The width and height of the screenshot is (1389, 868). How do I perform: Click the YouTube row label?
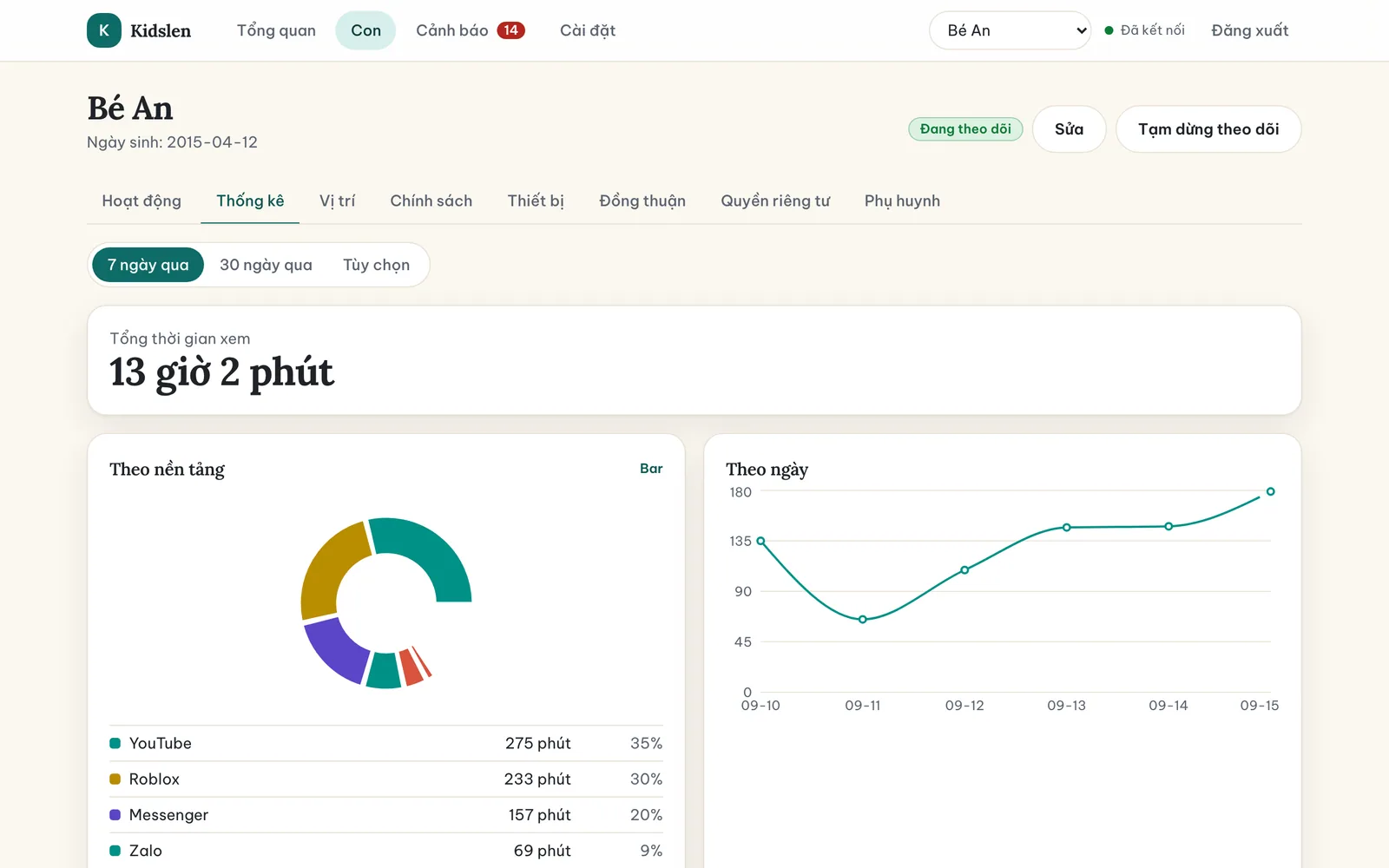(160, 743)
